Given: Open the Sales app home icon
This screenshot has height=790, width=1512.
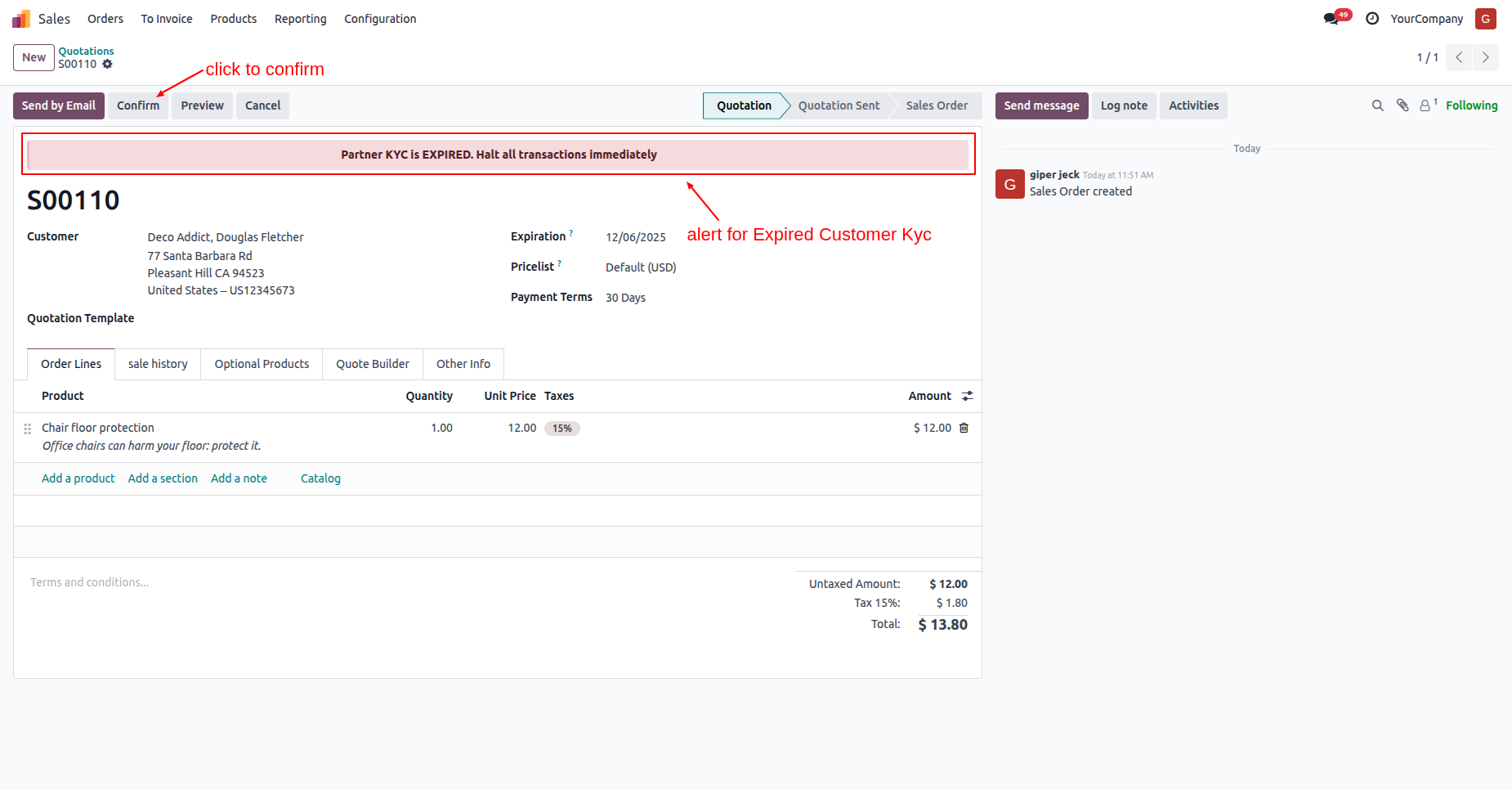Looking at the screenshot, I should click(21, 19).
